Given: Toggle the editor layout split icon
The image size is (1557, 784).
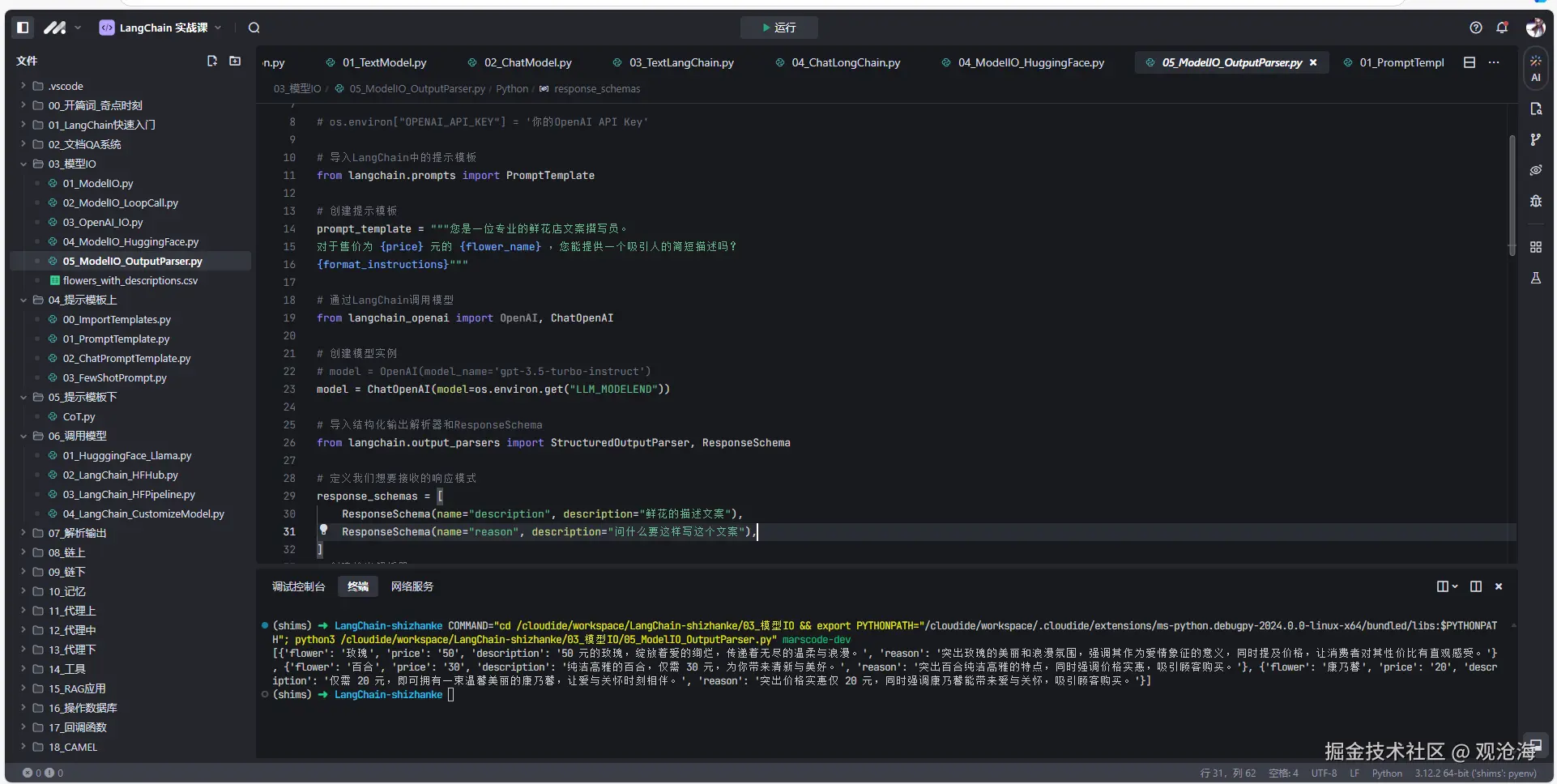Looking at the screenshot, I should (1470, 62).
